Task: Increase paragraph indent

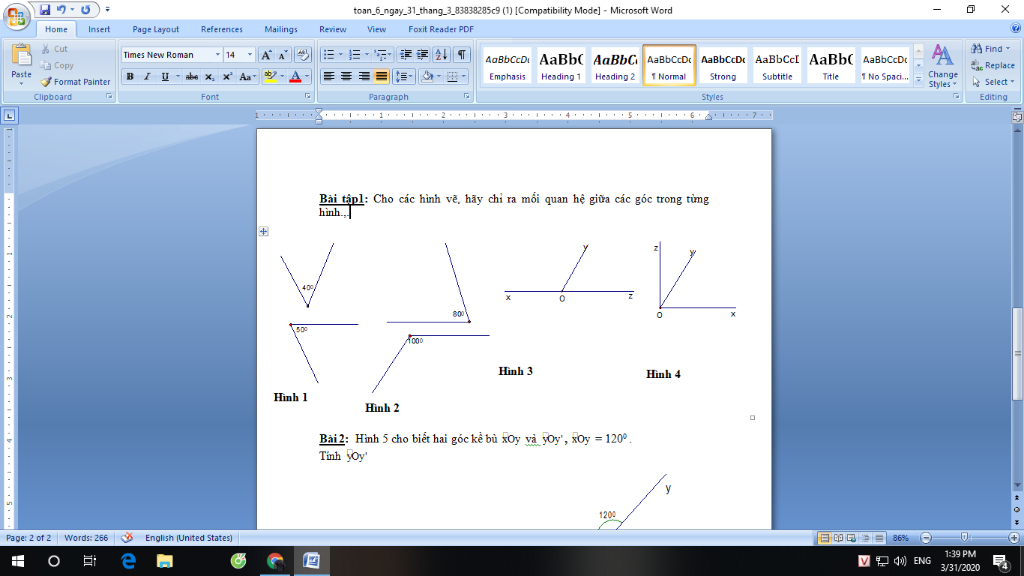Action: pos(423,55)
